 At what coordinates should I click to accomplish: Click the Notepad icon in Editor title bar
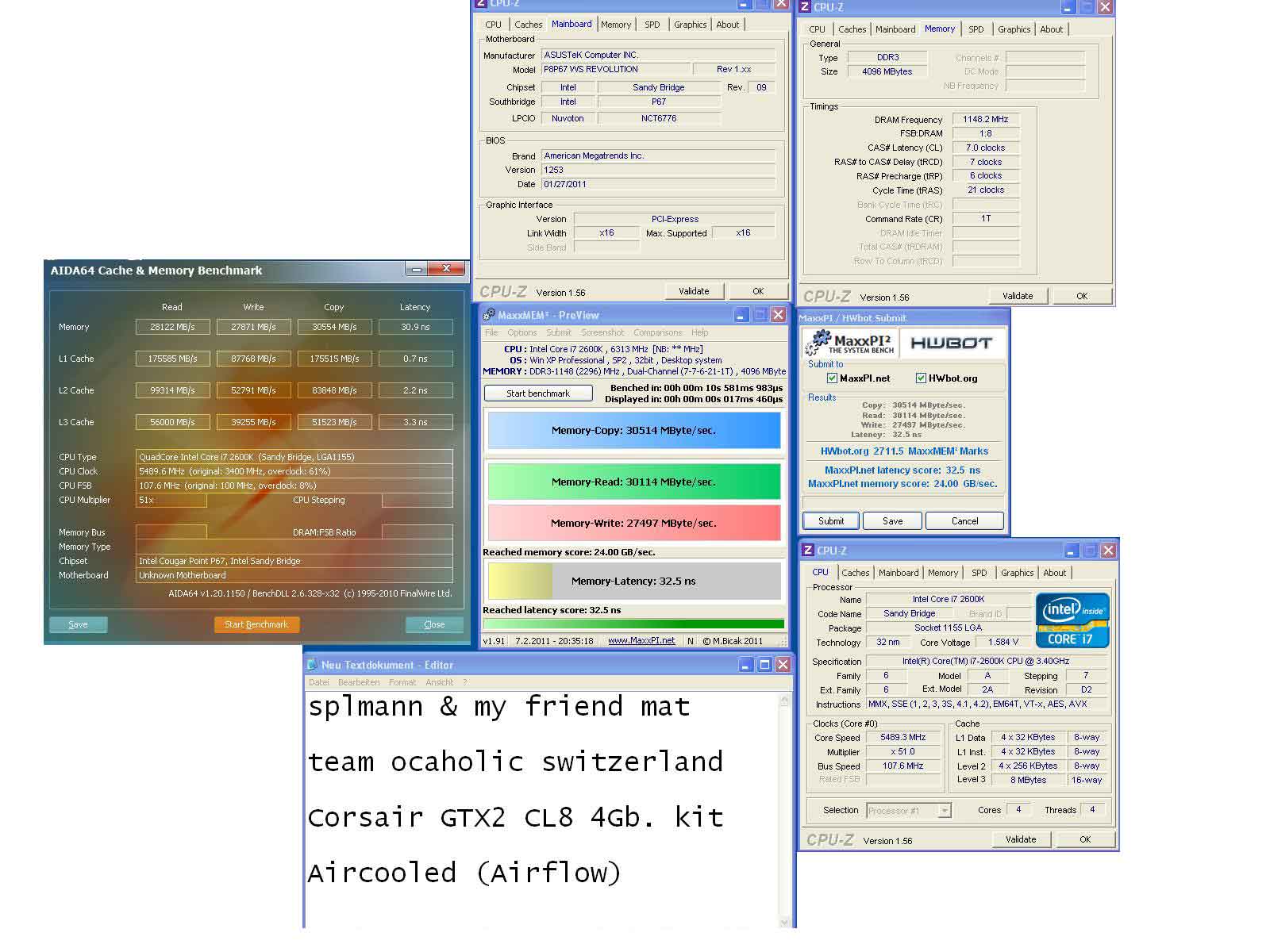pos(312,665)
